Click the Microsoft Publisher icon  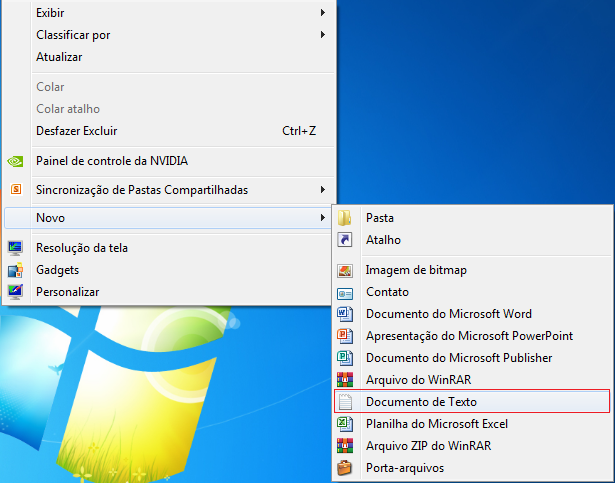point(345,358)
